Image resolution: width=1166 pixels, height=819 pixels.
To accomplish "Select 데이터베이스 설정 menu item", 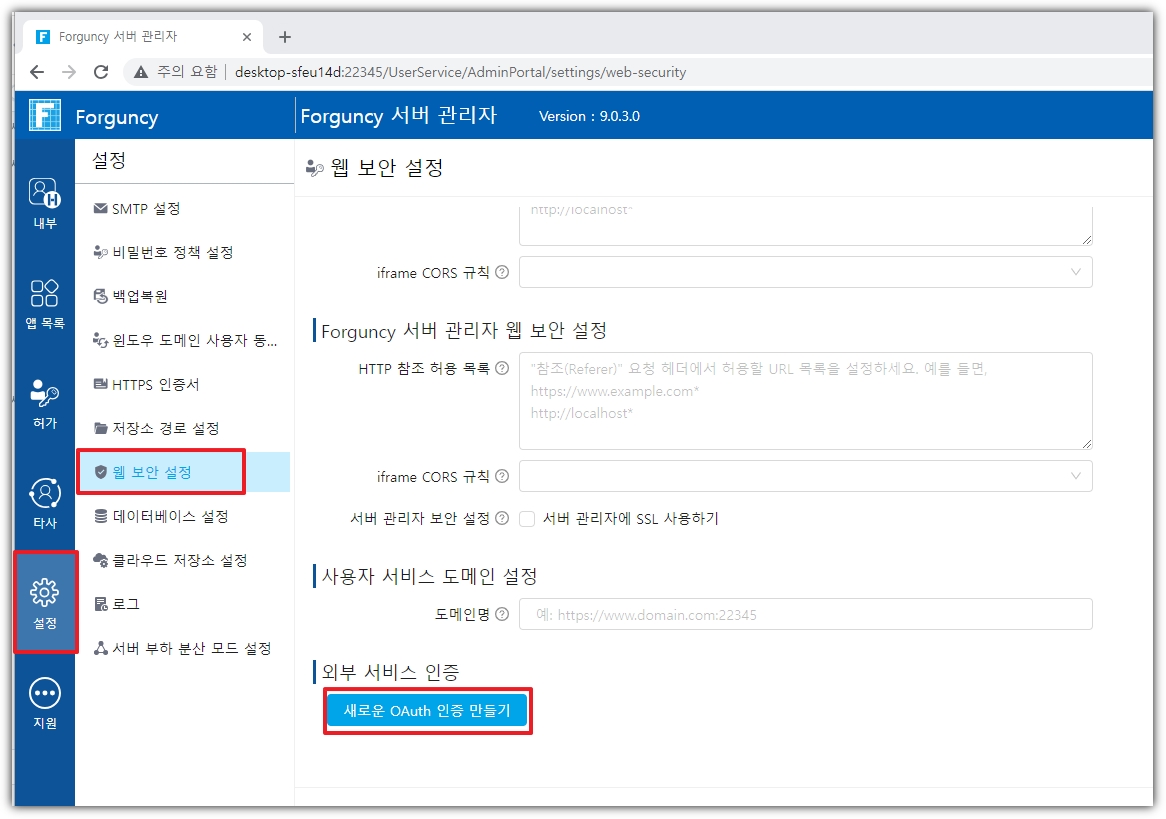I will tap(170, 517).
